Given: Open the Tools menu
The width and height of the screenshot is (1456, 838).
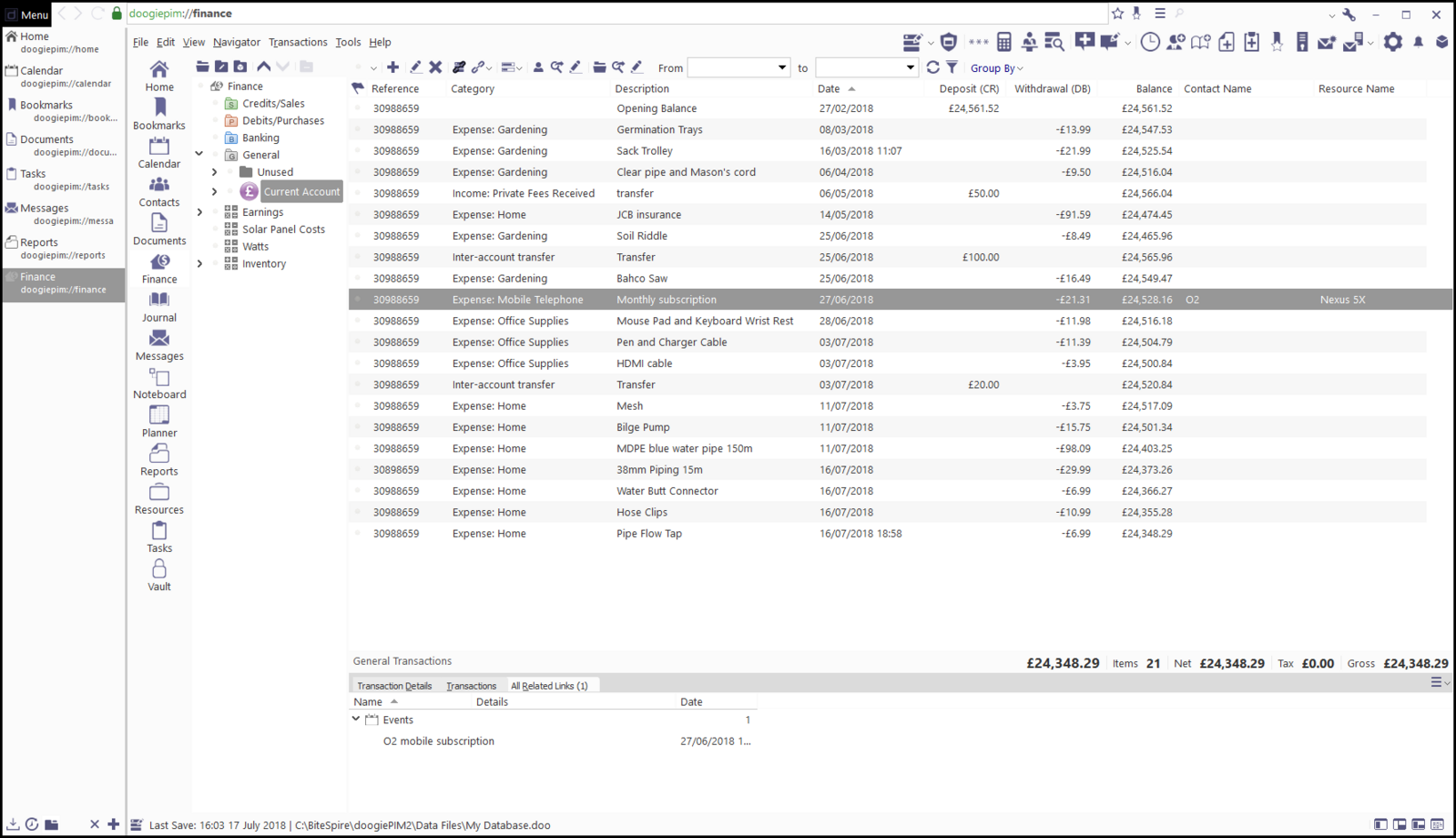Looking at the screenshot, I should [x=348, y=42].
